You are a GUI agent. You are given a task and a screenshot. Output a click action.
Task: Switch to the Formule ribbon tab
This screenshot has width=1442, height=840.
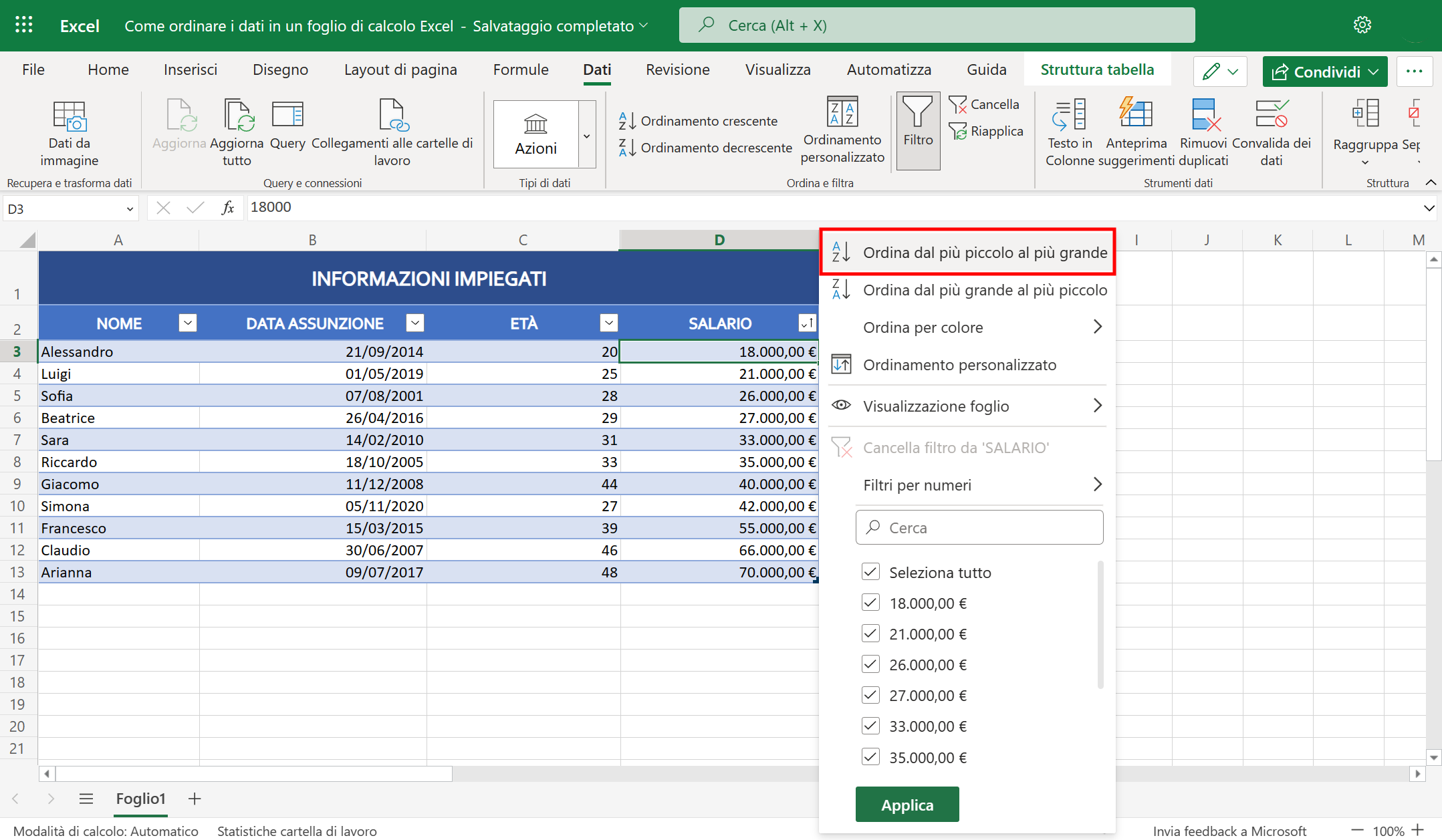tap(520, 69)
